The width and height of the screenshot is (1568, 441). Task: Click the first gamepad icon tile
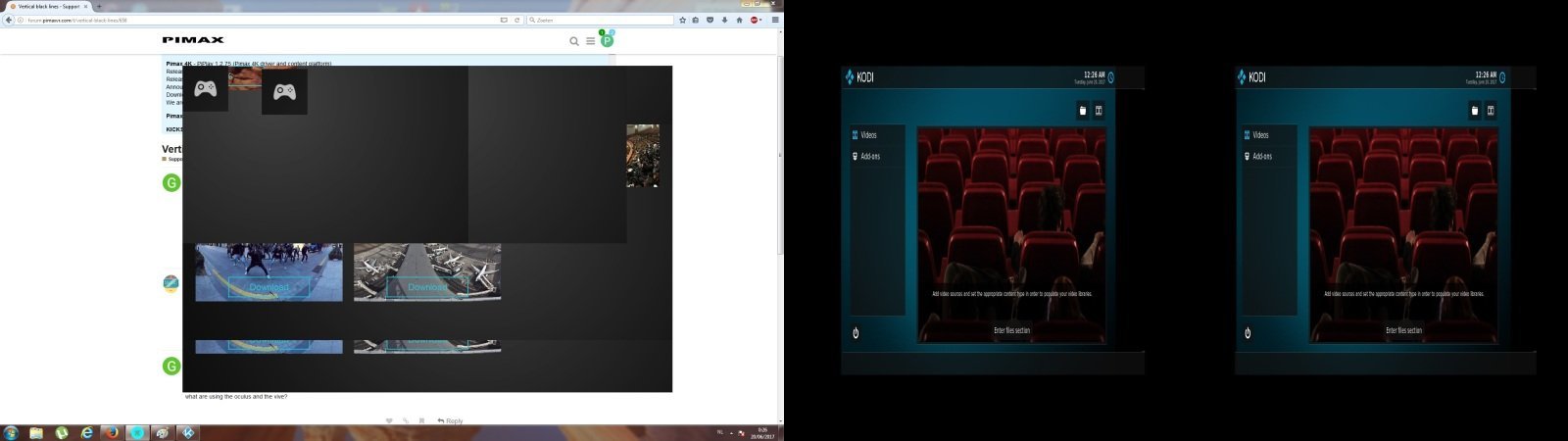point(206,89)
